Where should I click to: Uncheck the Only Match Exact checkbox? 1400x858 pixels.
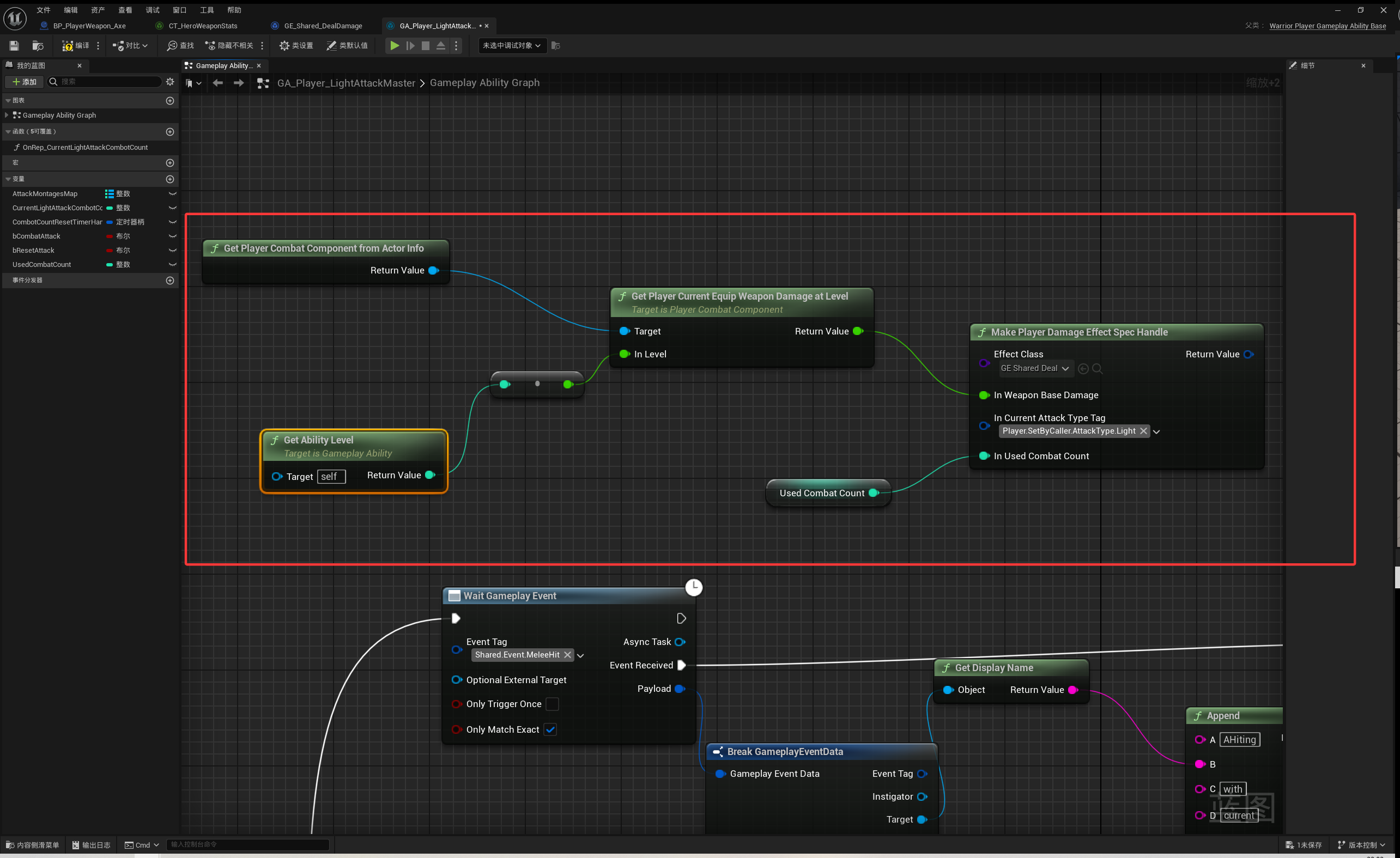point(550,729)
